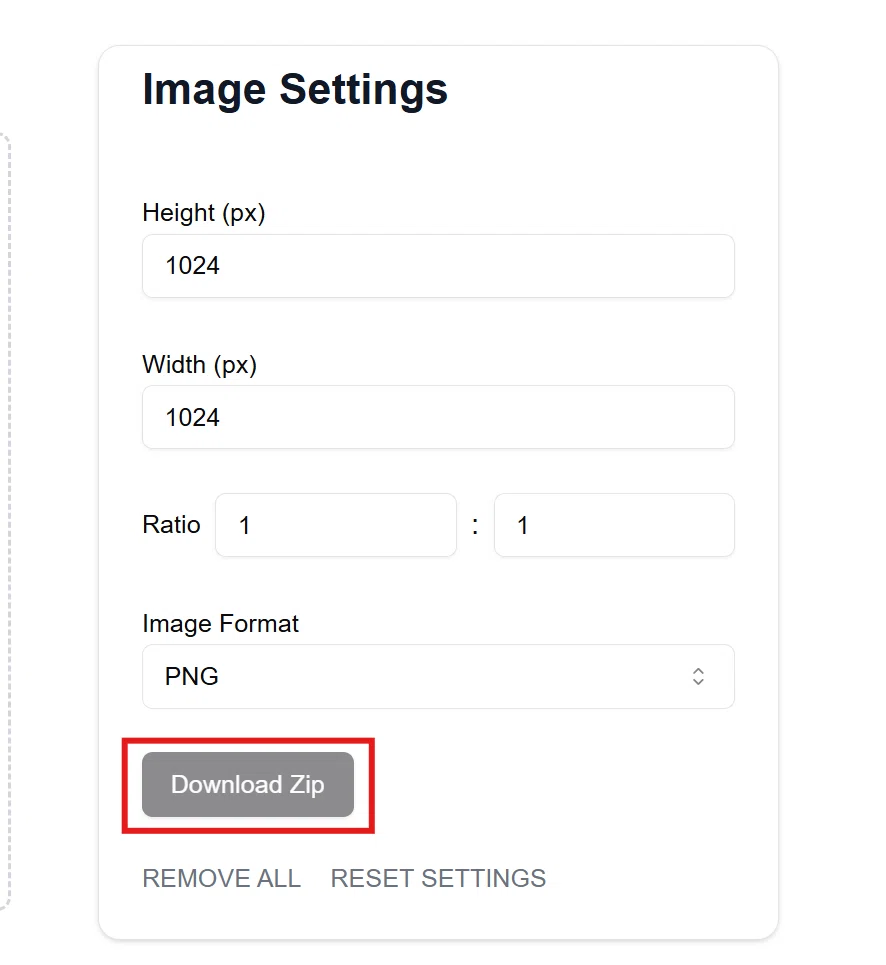The height and width of the screenshot is (965, 886).
Task: Place cursor after 1024 in Width field
Action: (221, 417)
